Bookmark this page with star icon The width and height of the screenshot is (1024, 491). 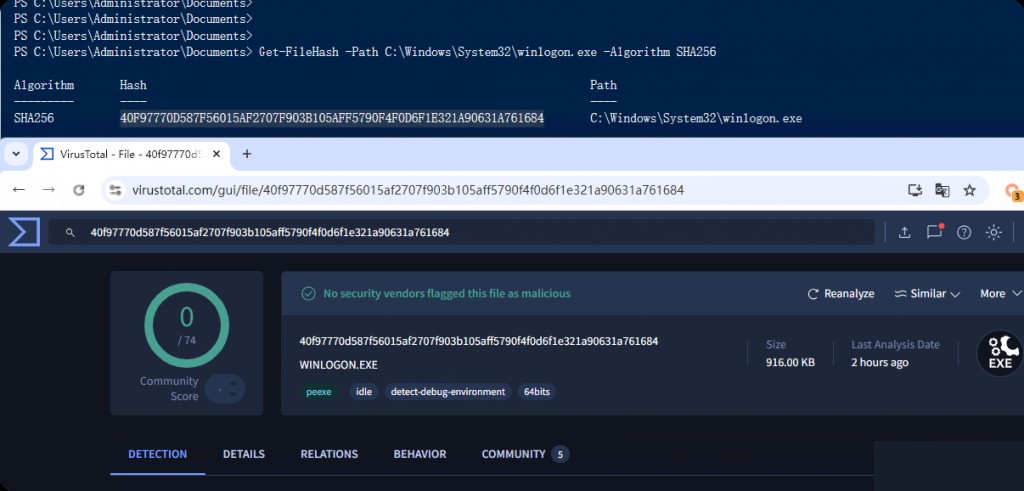(970, 190)
